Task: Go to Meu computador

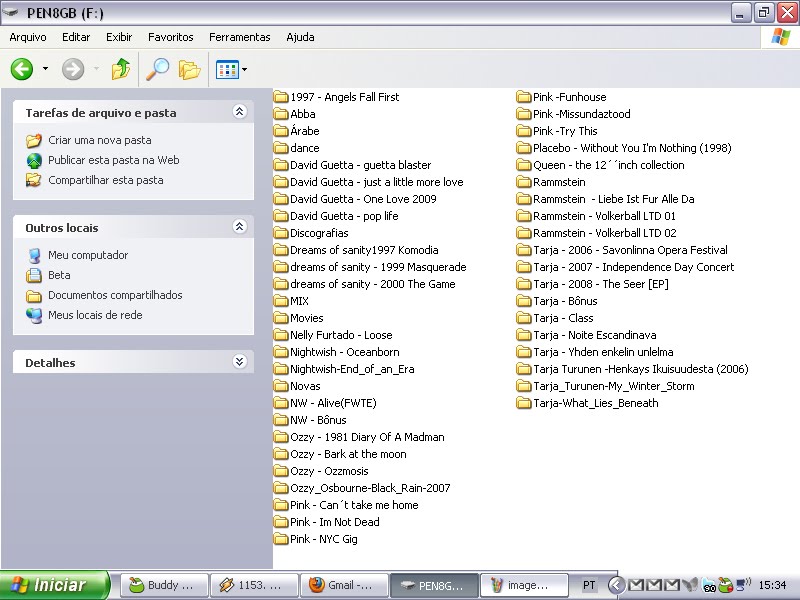Action: [88, 255]
